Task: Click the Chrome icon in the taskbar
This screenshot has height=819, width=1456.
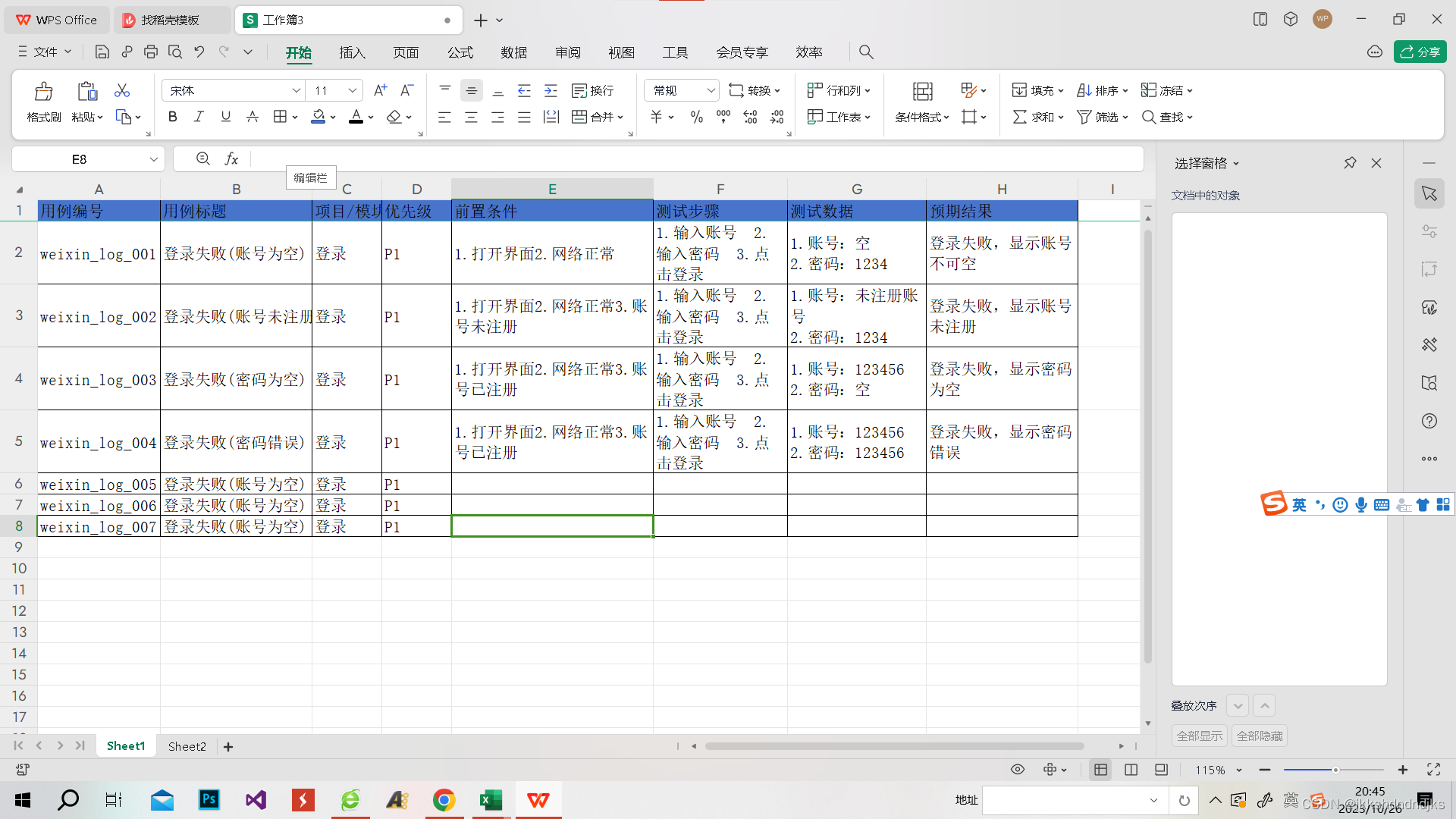Action: pos(444,800)
